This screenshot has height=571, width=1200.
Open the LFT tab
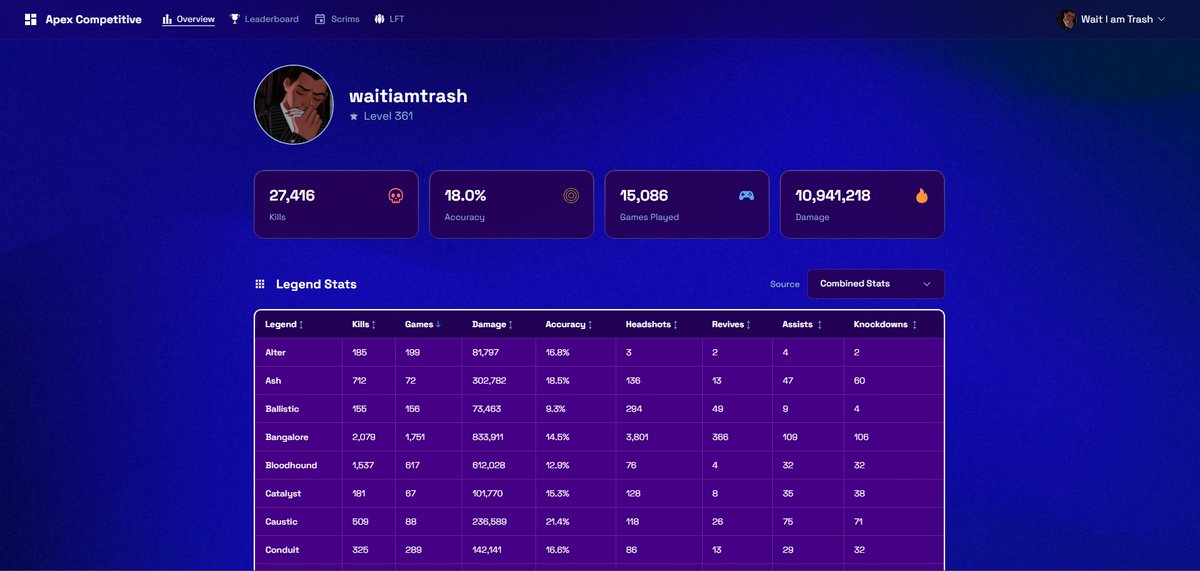click(390, 19)
